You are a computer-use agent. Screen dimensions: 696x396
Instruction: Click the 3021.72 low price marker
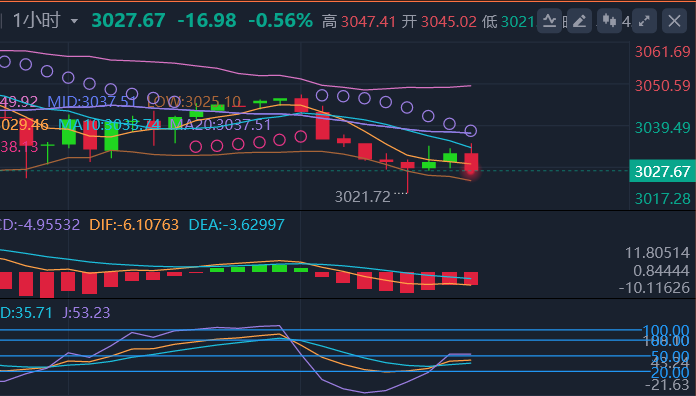tap(363, 197)
